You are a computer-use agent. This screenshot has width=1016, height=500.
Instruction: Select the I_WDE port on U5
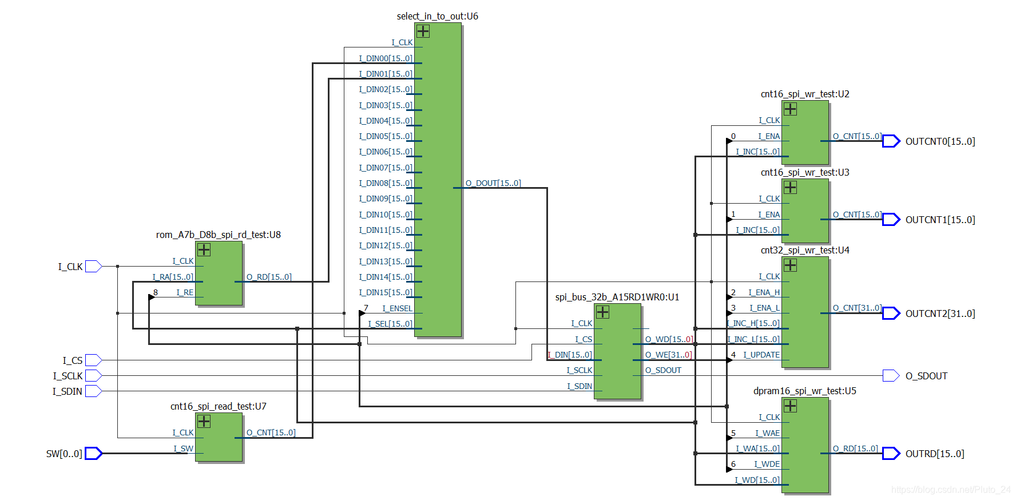(768, 464)
